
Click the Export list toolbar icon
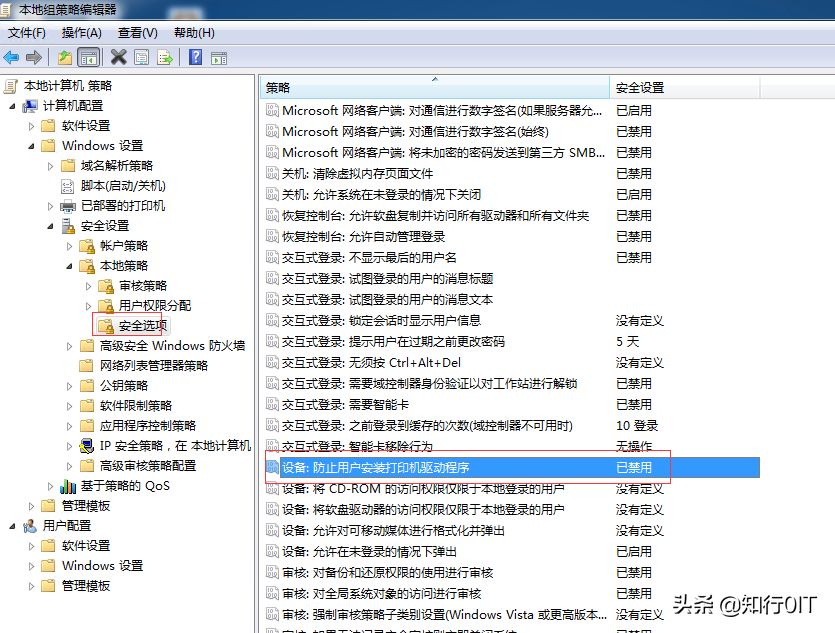coord(165,57)
